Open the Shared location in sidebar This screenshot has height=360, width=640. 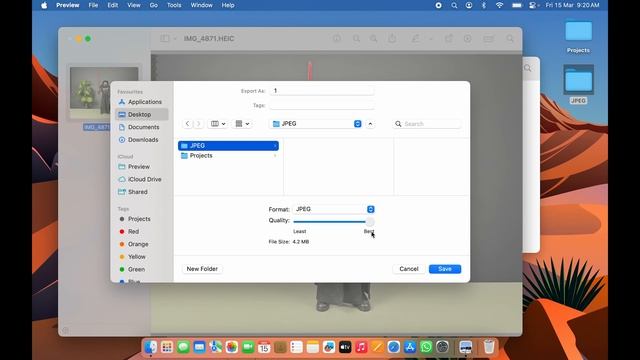click(133, 192)
